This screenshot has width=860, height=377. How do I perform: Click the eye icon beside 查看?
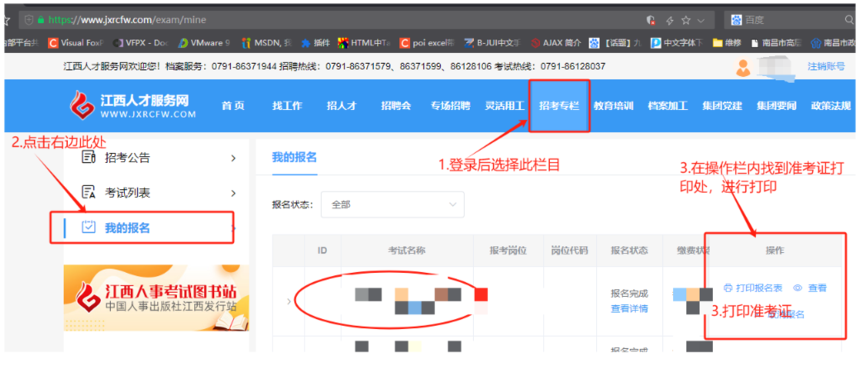(798, 288)
